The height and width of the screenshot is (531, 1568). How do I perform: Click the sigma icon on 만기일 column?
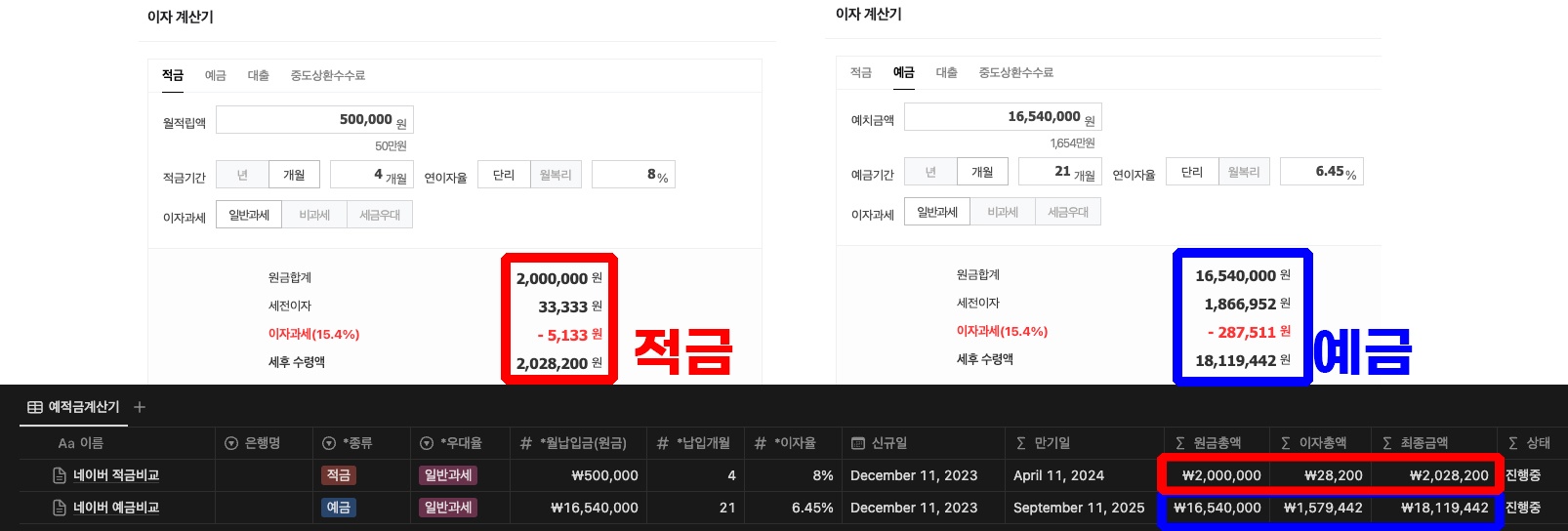(1020, 443)
